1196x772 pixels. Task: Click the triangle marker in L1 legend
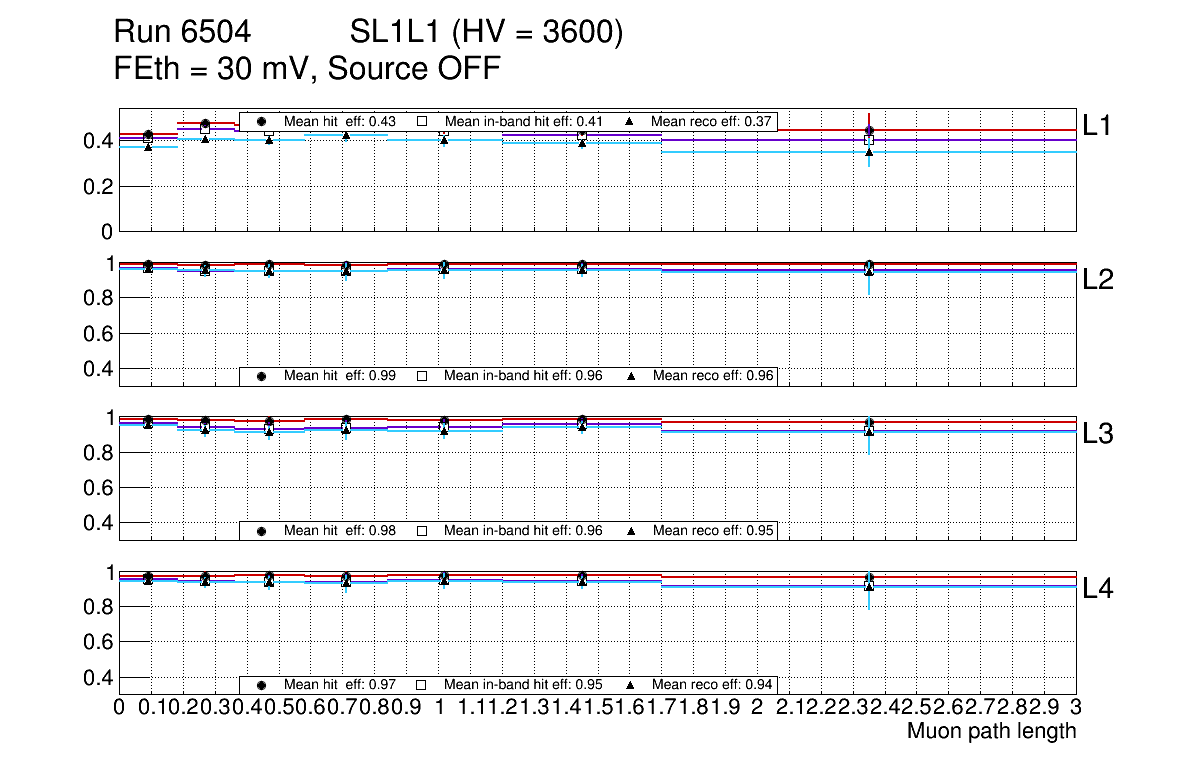(631, 122)
